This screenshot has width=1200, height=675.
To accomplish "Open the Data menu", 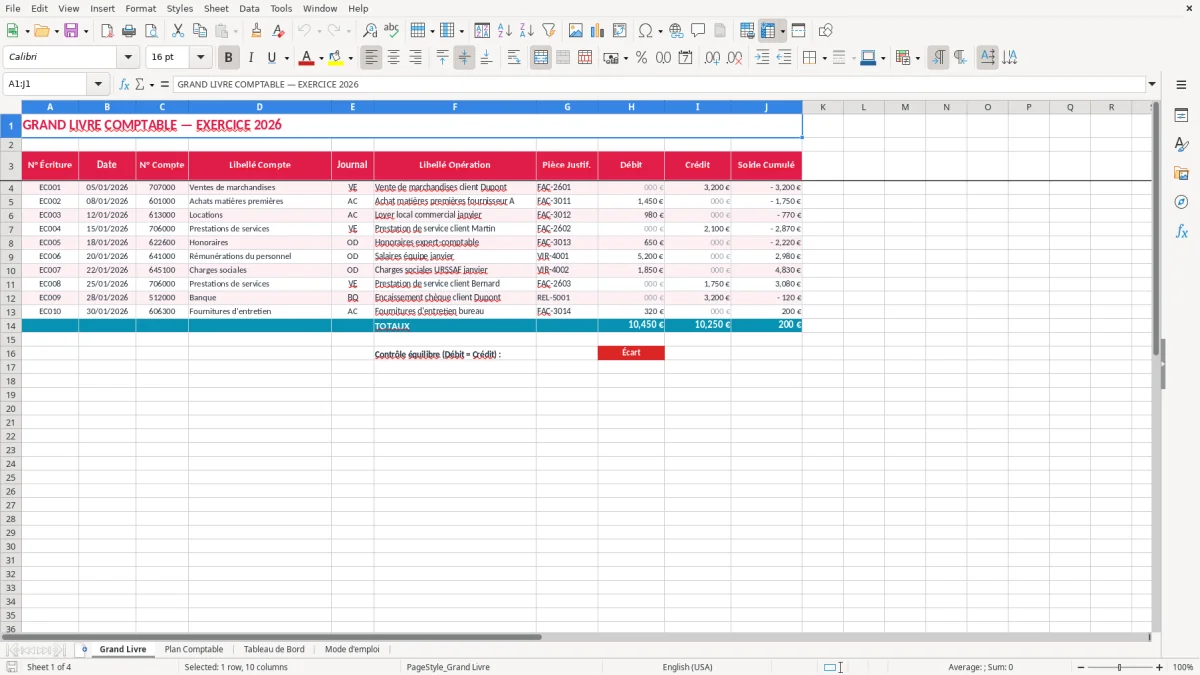I will click(x=249, y=8).
